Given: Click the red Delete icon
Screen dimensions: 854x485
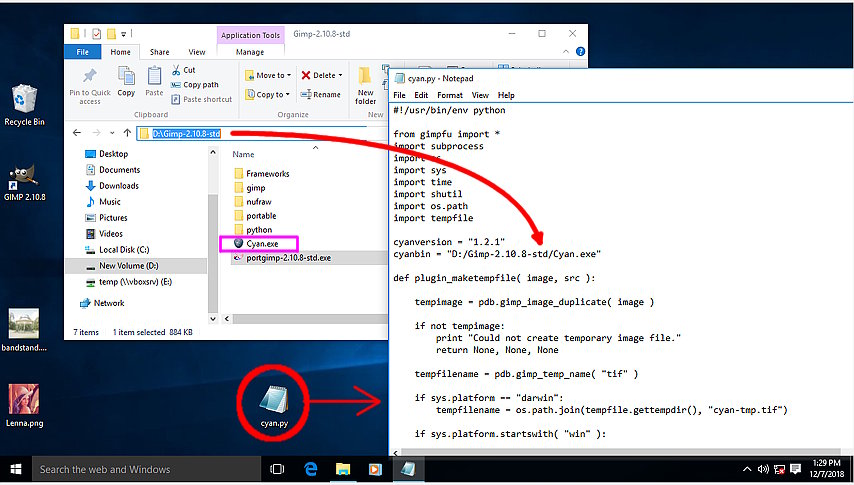Looking at the screenshot, I should tap(305, 75).
